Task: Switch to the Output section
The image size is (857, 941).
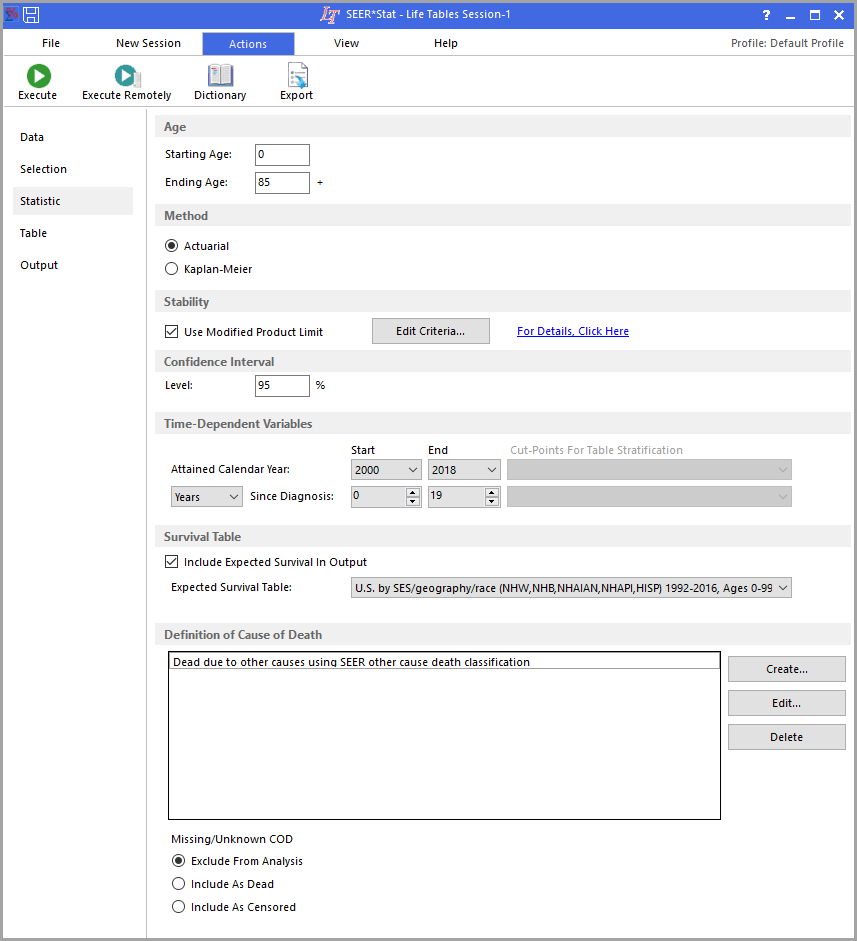Action: (37, 264)
